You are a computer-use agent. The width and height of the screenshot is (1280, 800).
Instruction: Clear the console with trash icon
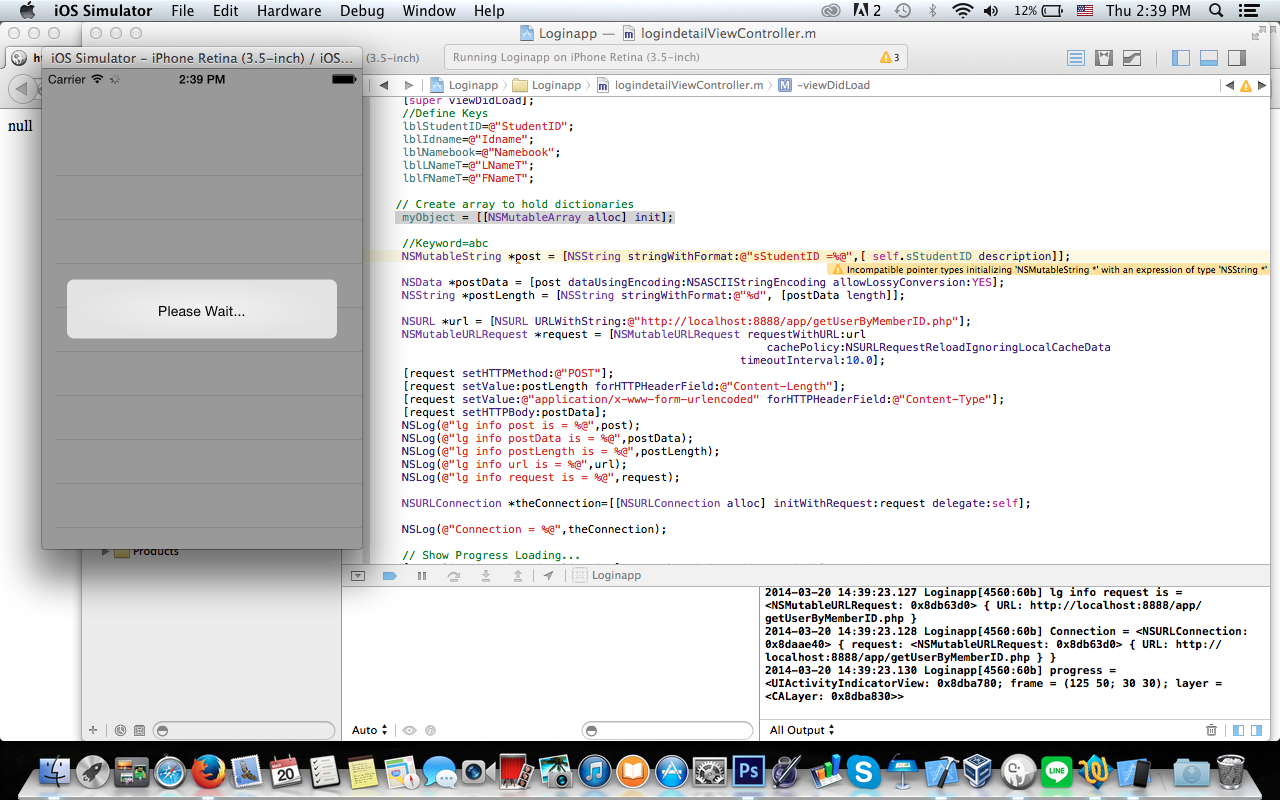[1211, 731]
